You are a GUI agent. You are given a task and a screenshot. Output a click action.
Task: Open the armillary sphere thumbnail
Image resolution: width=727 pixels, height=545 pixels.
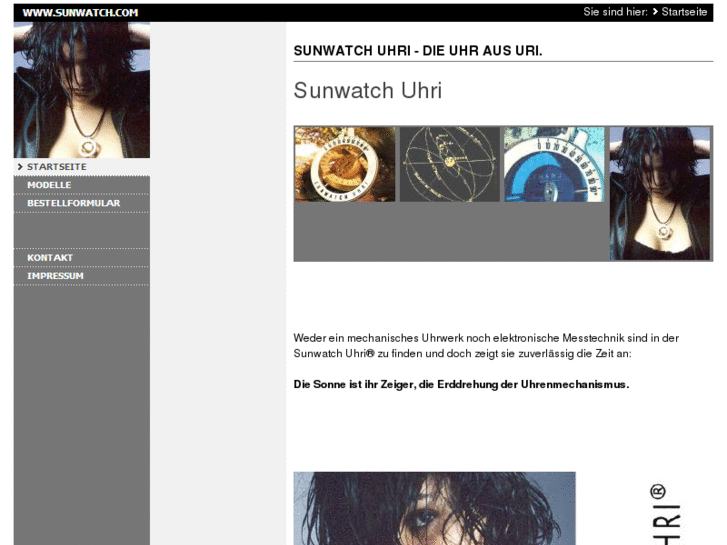tap(450, 164)
